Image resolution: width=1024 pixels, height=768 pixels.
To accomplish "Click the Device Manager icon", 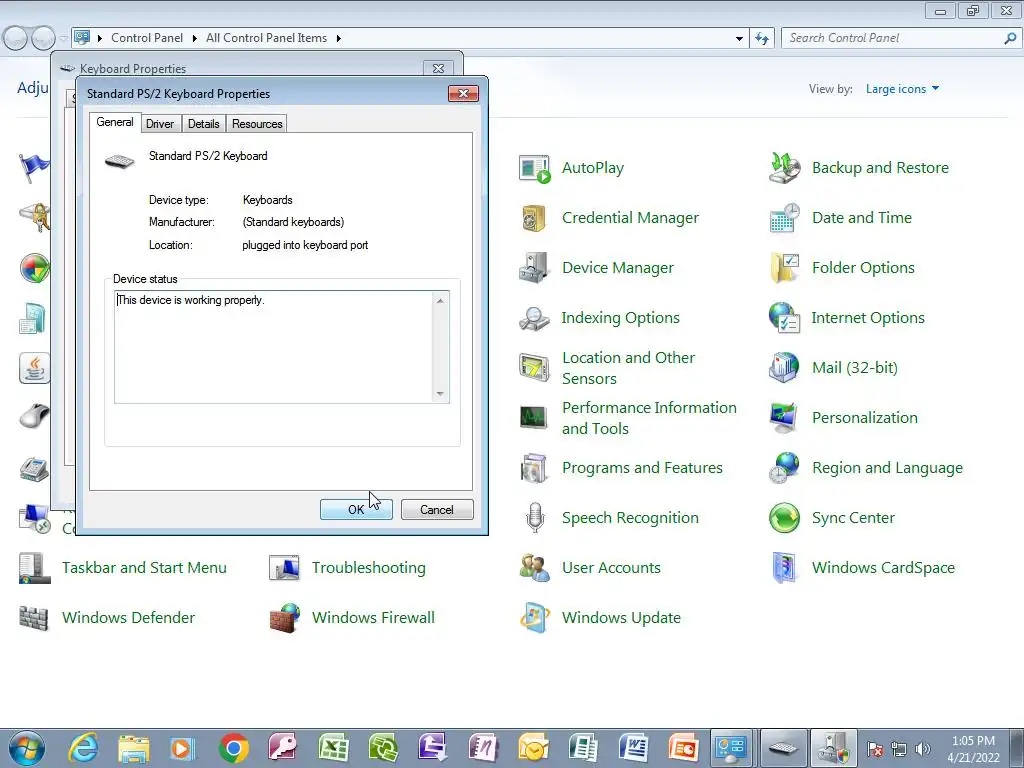I will pos(534,268).
